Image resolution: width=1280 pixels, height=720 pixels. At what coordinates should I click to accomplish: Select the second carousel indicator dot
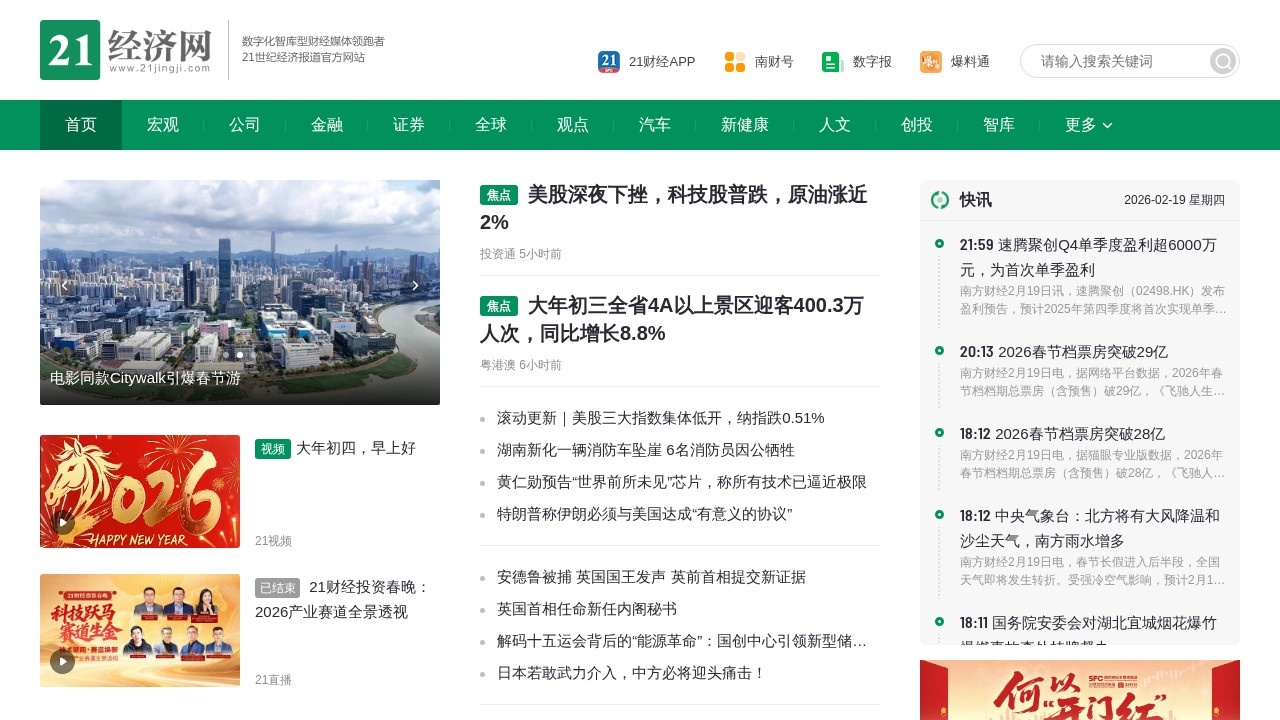click(240, 355)
